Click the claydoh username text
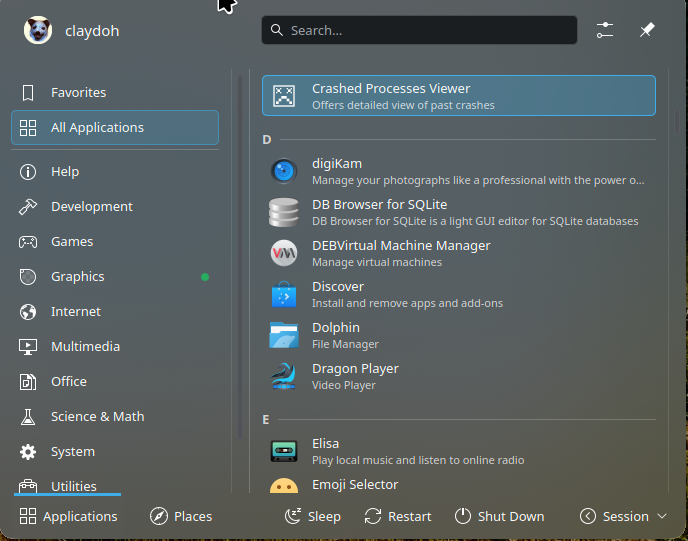The image size is (688, 541). coord(92,31)
